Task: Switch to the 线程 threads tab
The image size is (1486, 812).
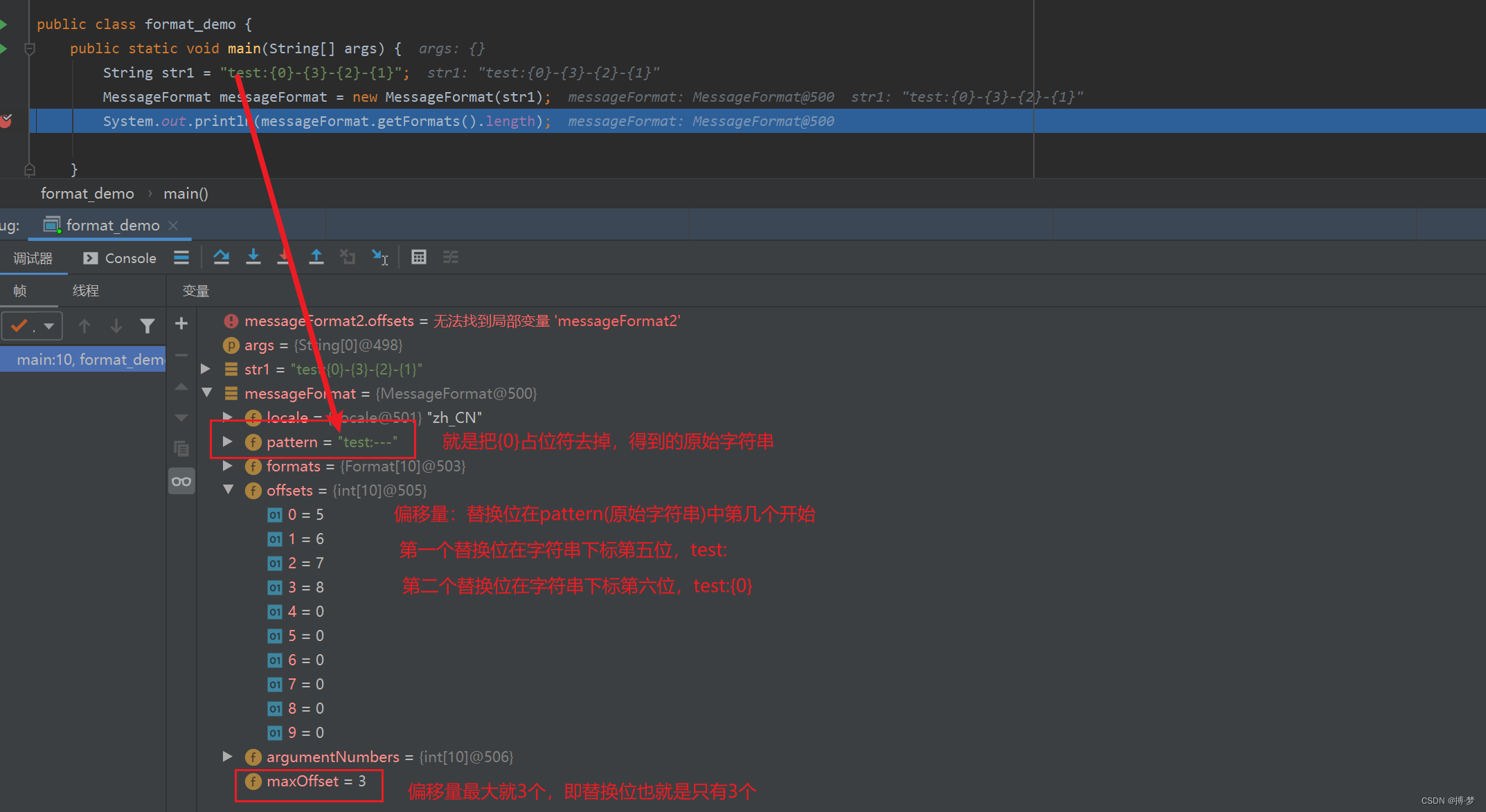Action: pyautogui.click(x=86, y=291)
